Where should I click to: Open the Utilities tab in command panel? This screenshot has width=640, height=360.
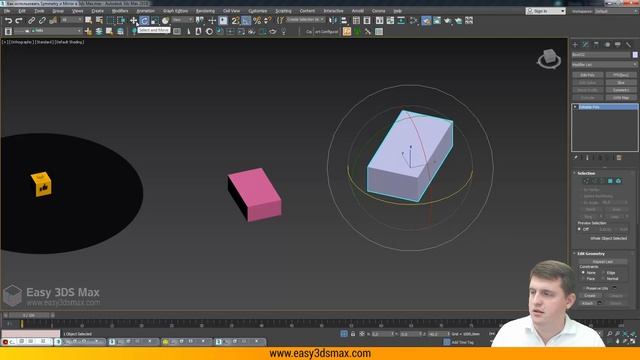coord(628,44)
